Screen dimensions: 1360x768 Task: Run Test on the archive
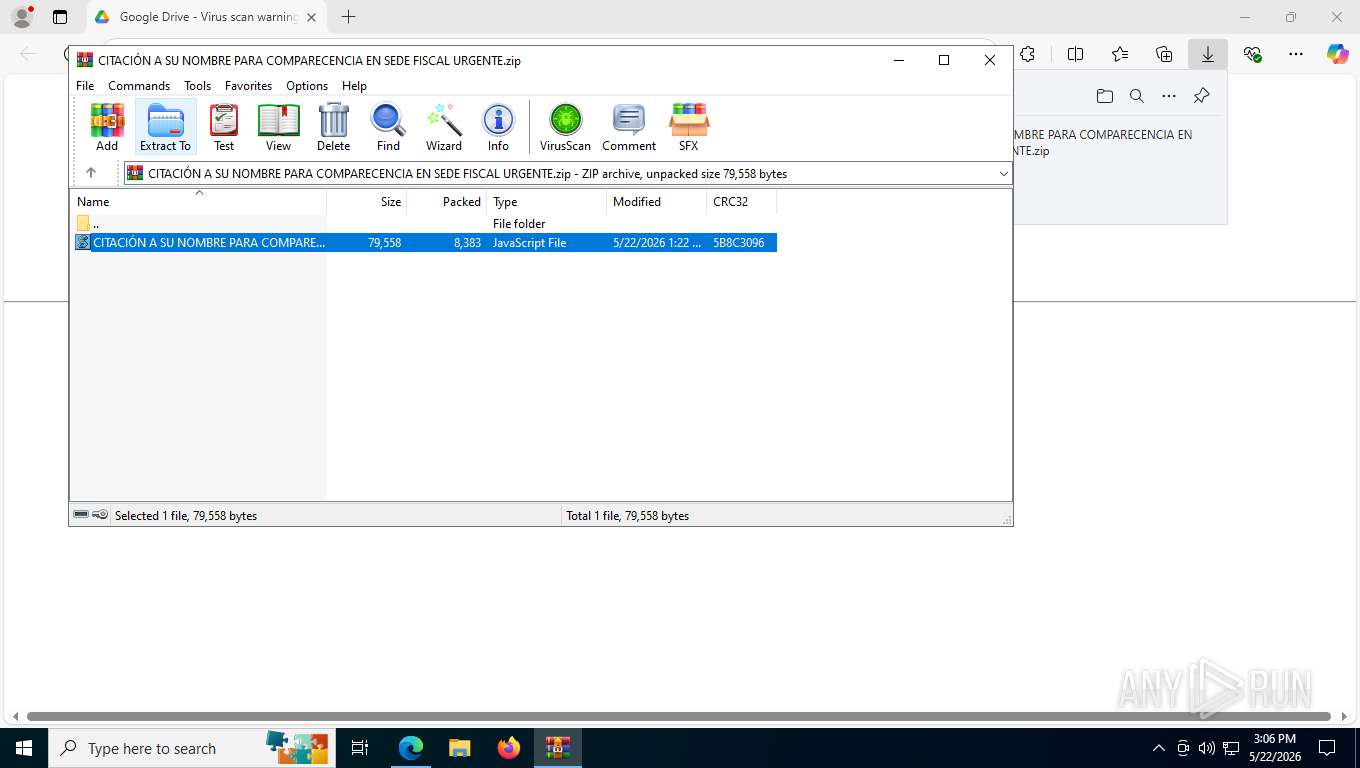coord(224,127)
